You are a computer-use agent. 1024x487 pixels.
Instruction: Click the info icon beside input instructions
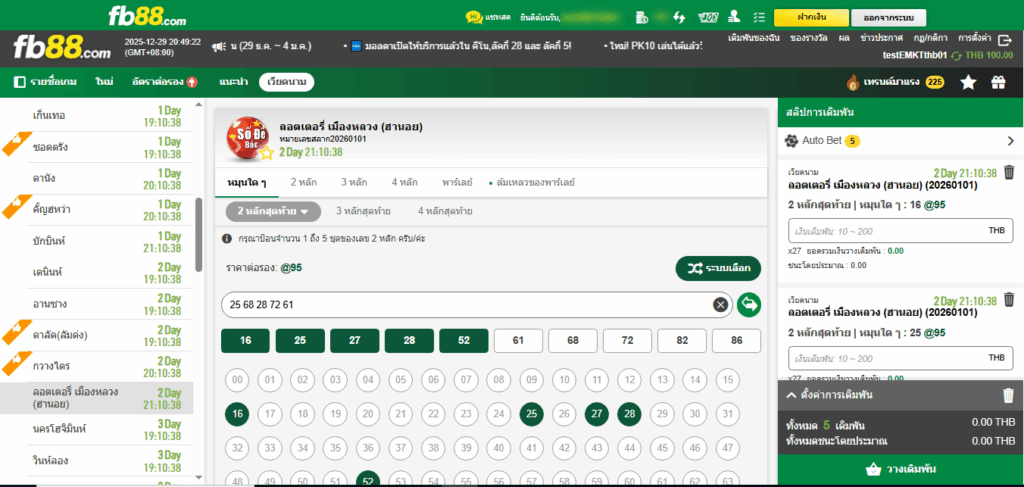click(227, 239)
